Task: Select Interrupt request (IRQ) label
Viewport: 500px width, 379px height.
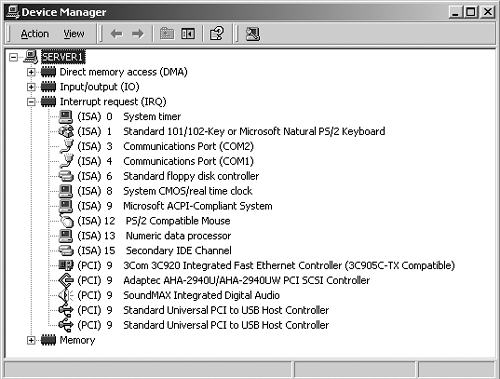Action: click(x=113, y=102)
